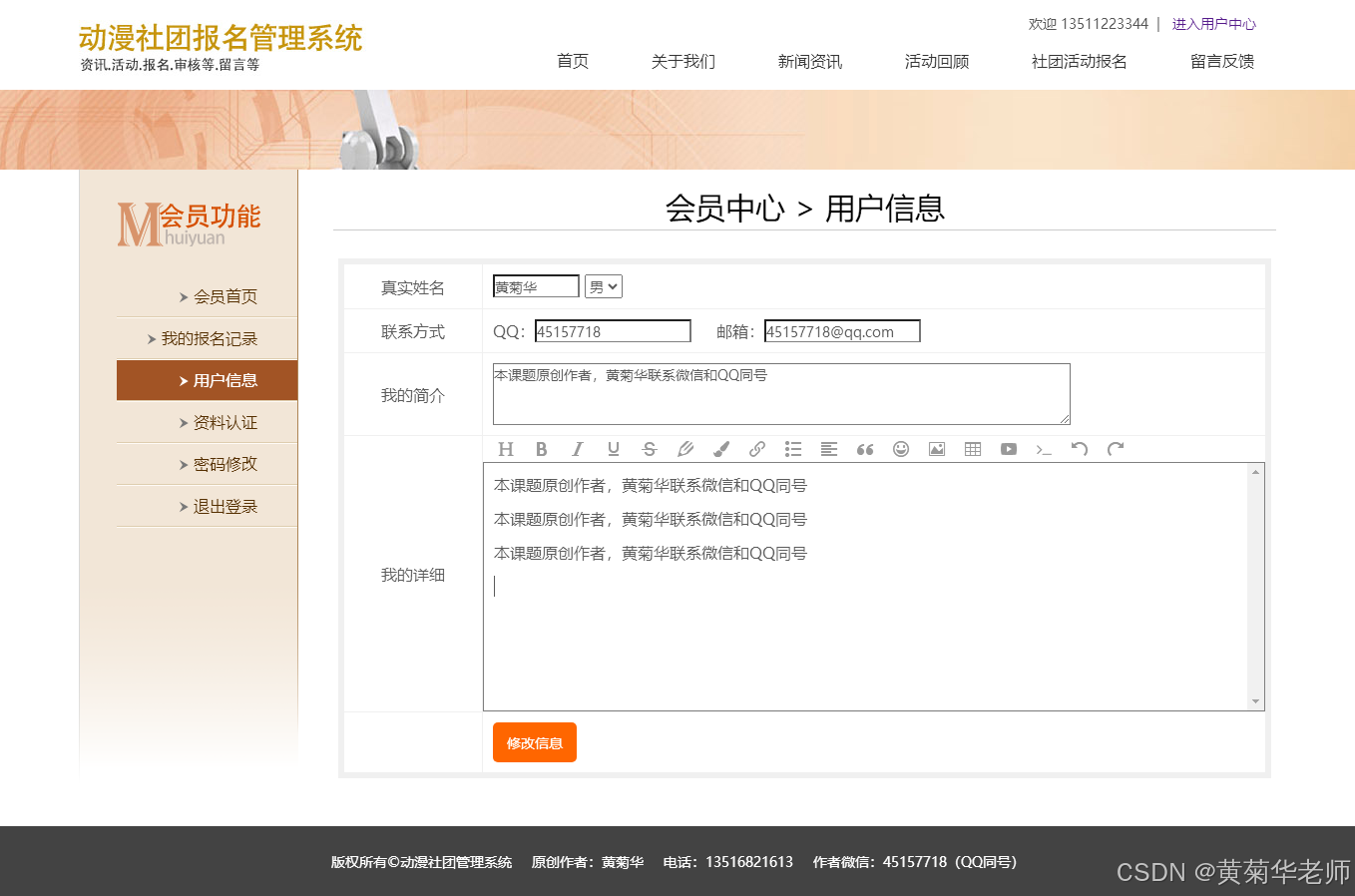Open 社团活动报名 from the navigation bar
The width and height of the screenshot is (1355, 896).
(1079, 61)
